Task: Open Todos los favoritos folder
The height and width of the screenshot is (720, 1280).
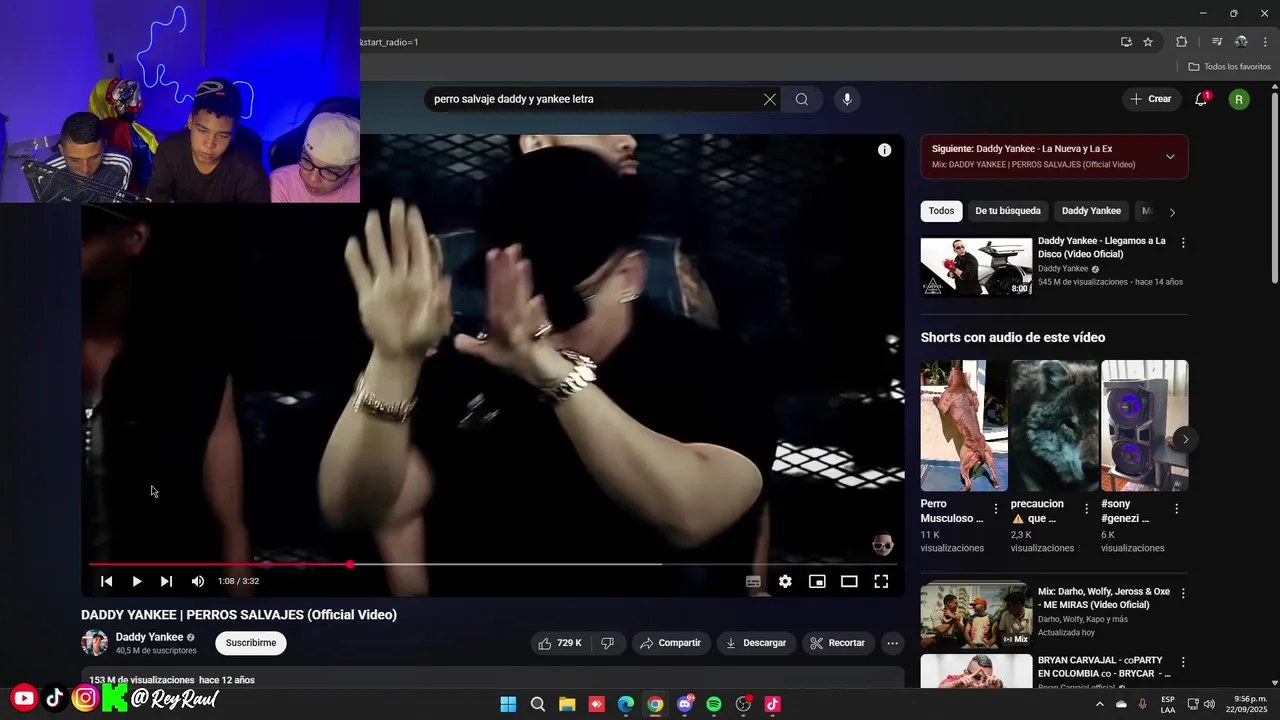Action: (x=1229, y=67)
